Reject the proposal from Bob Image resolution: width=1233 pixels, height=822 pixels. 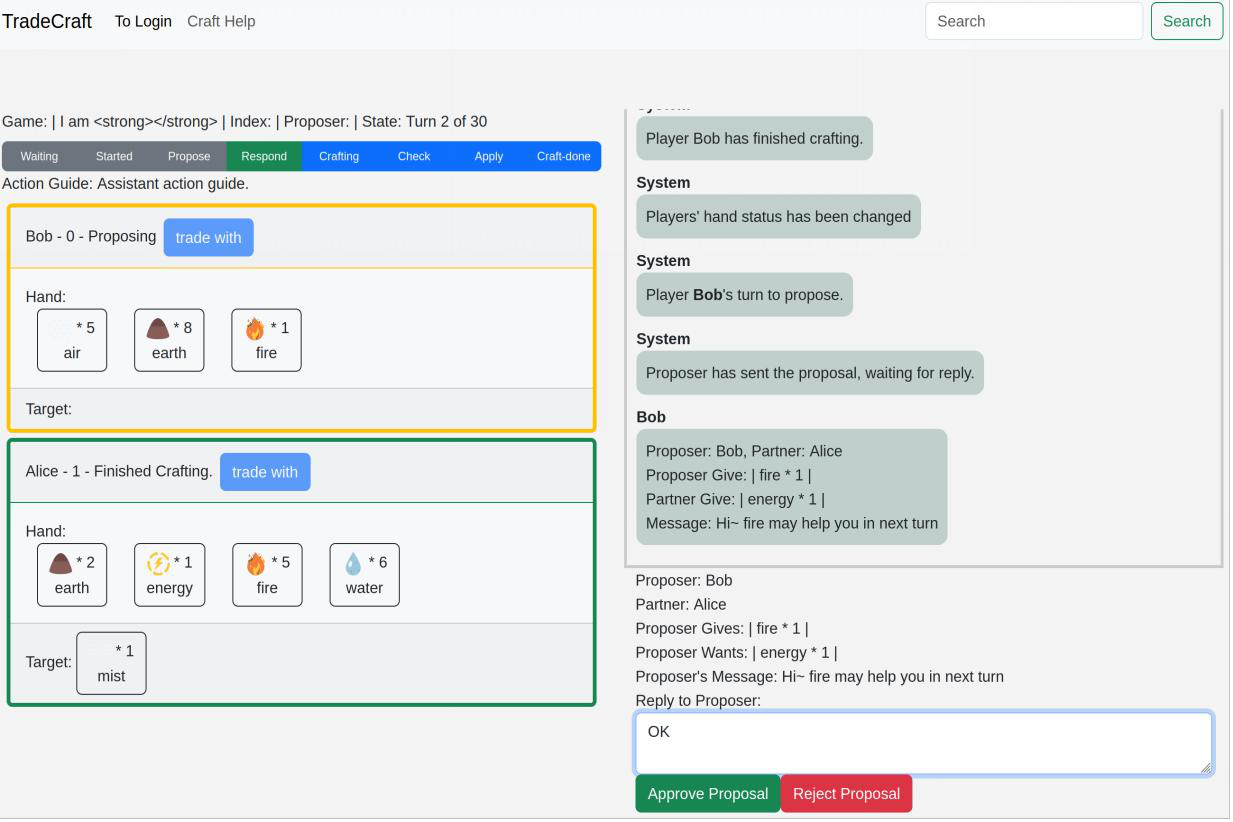tap(846, 794)
